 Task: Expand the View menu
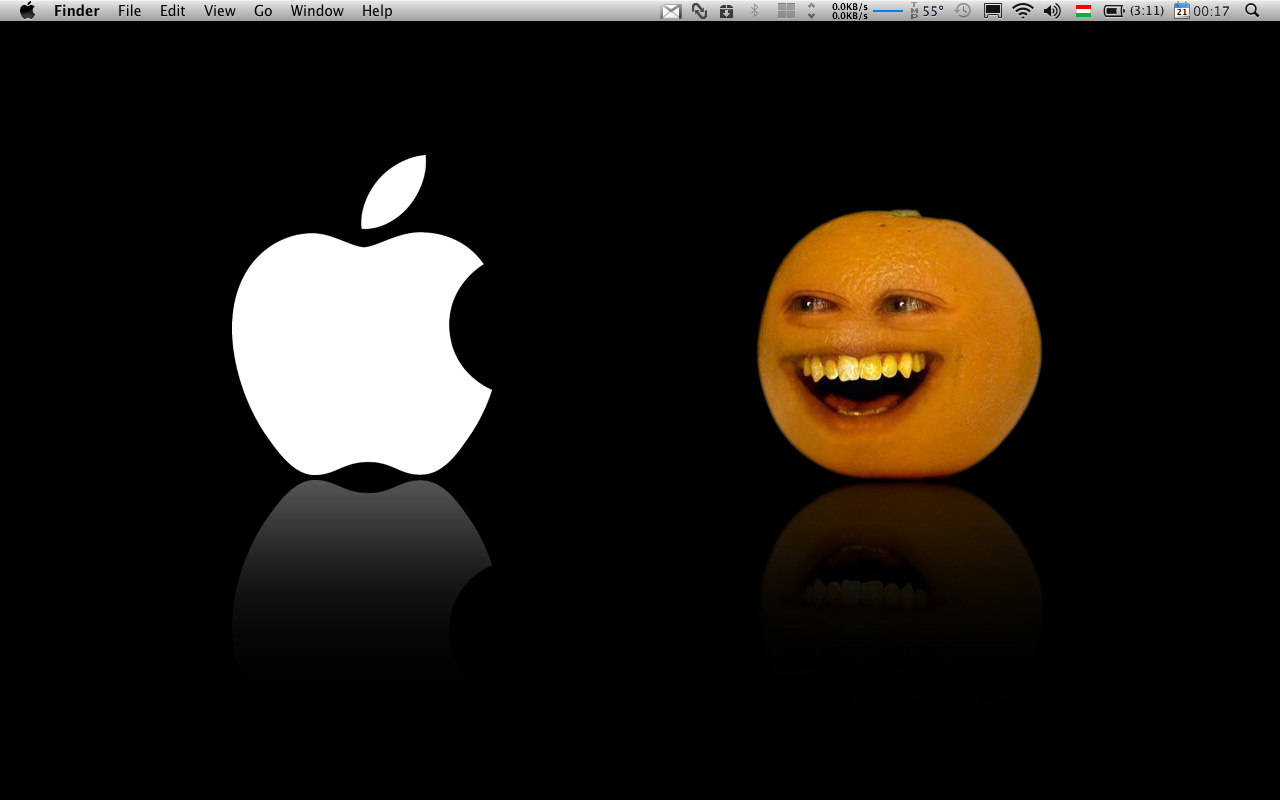(219, 11)
